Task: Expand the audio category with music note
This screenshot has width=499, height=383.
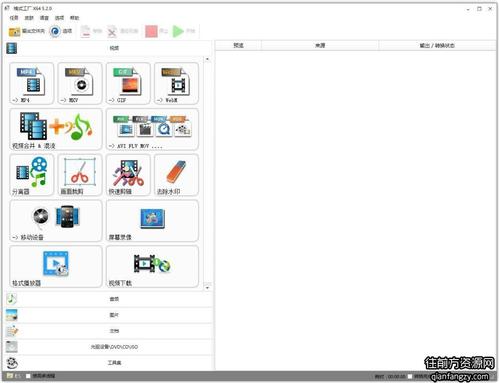Action: (x=109, y=299)
